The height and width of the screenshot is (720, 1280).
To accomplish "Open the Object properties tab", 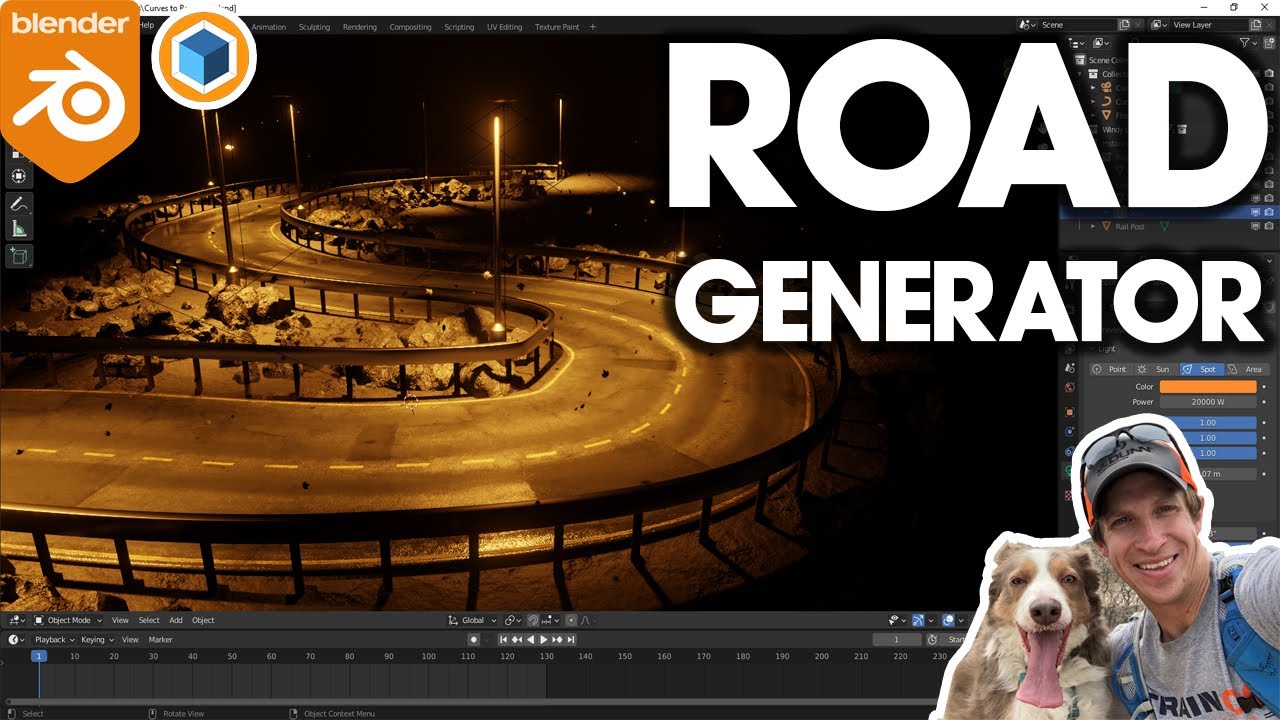I will (1069, 412).
